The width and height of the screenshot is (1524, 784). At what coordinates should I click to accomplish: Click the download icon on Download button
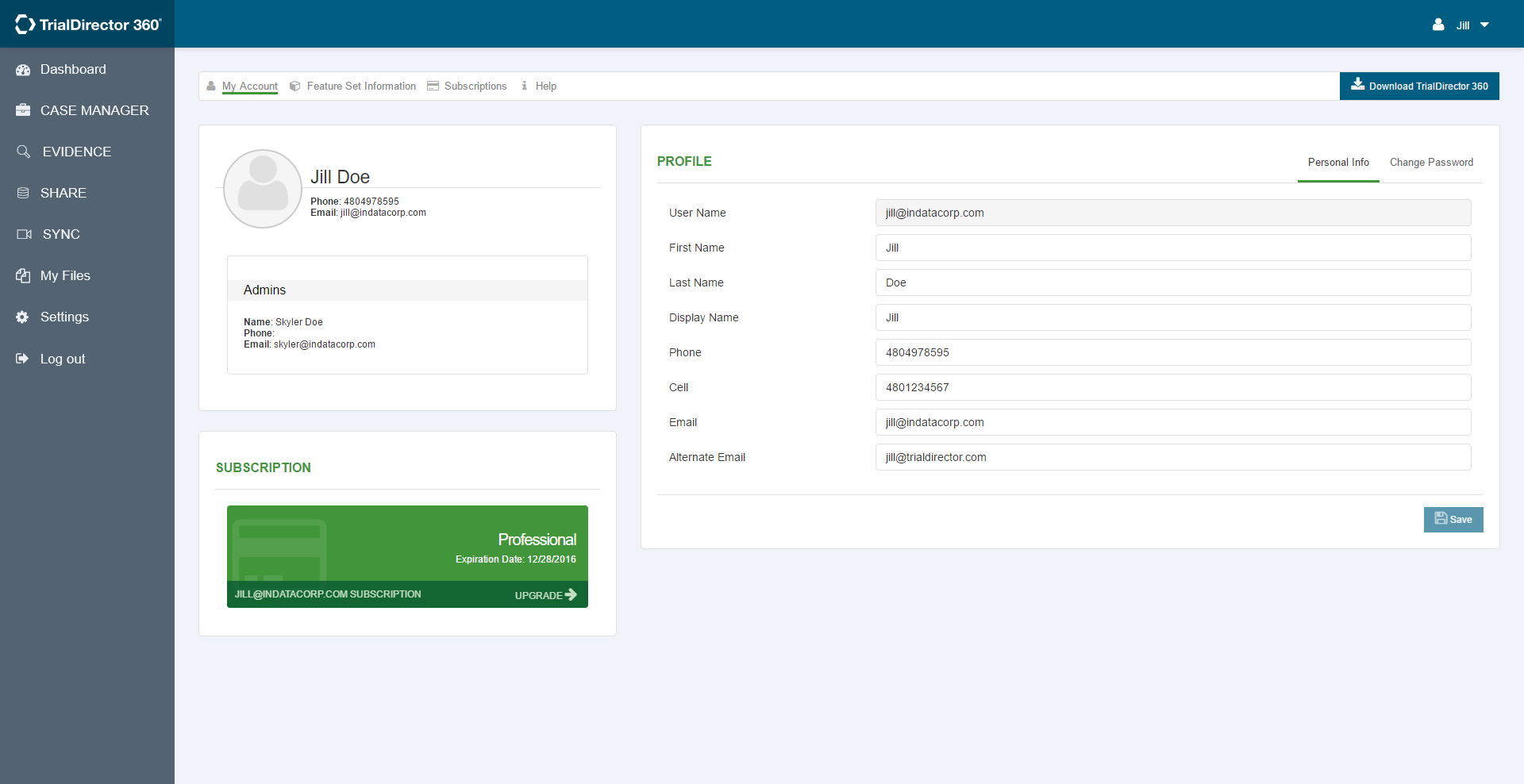point(1358,83)
